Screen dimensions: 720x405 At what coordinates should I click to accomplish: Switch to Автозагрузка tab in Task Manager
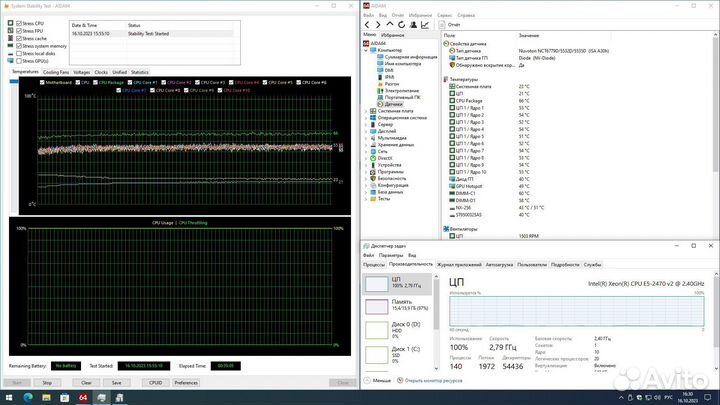point(499,265)
